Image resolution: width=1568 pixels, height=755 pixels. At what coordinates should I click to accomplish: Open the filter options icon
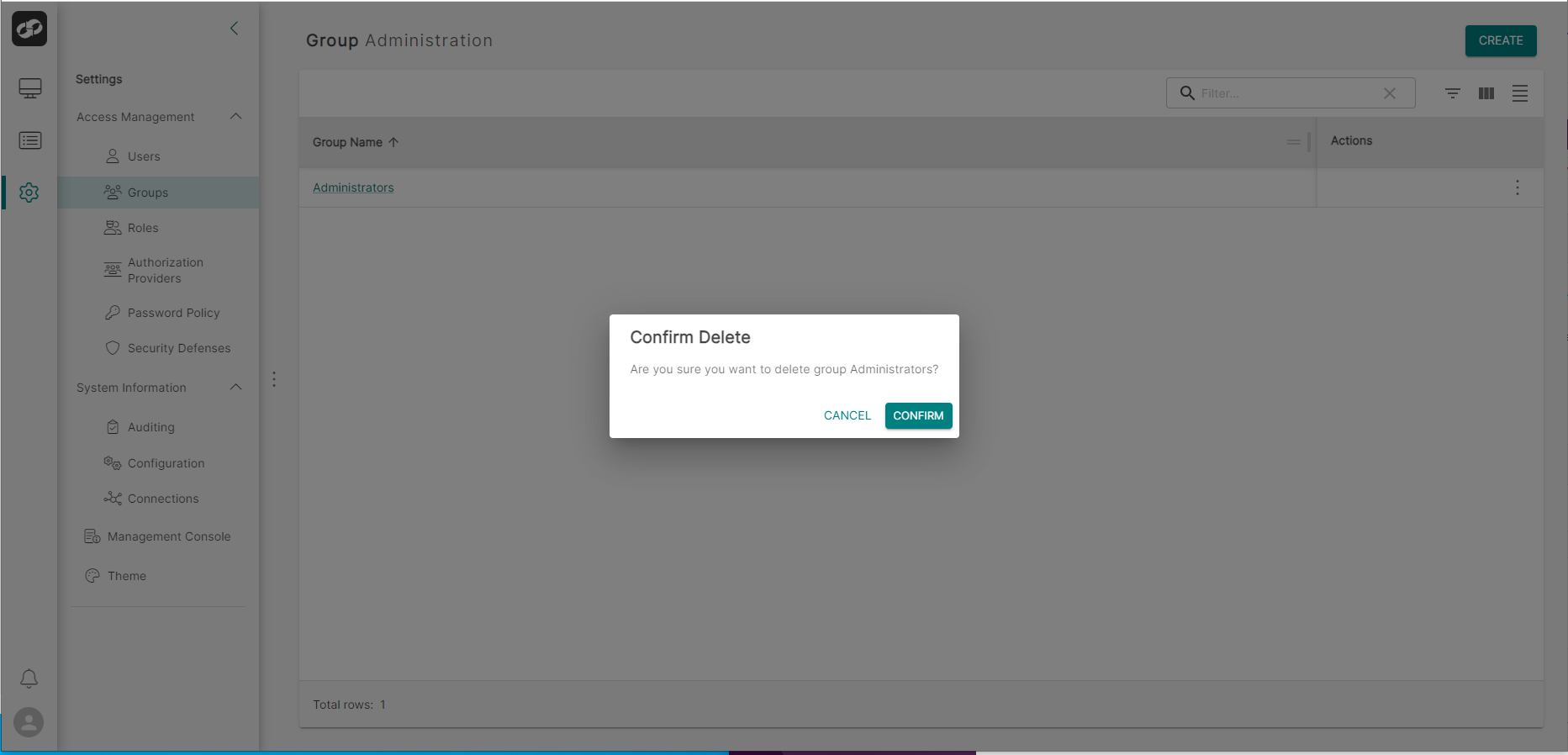1453,93
